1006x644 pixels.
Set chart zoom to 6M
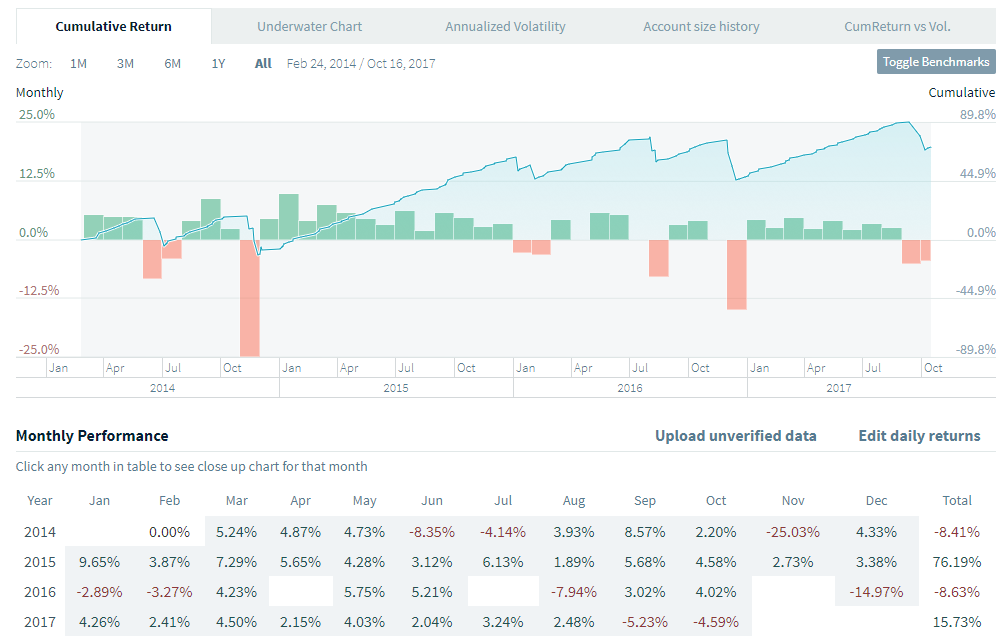(173, 64)
